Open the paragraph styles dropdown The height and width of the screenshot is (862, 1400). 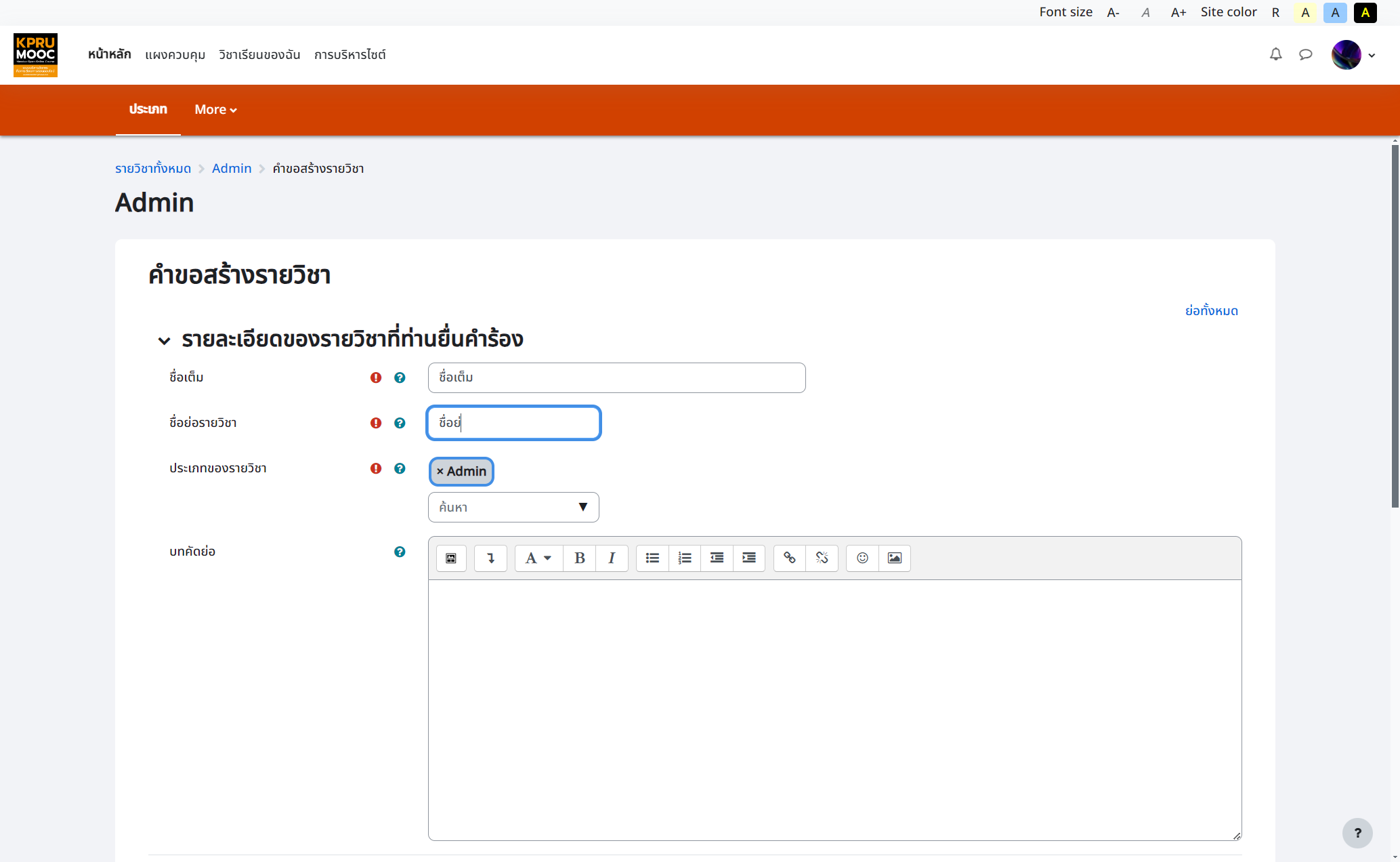pyautogui.click(x=538, y=558)
